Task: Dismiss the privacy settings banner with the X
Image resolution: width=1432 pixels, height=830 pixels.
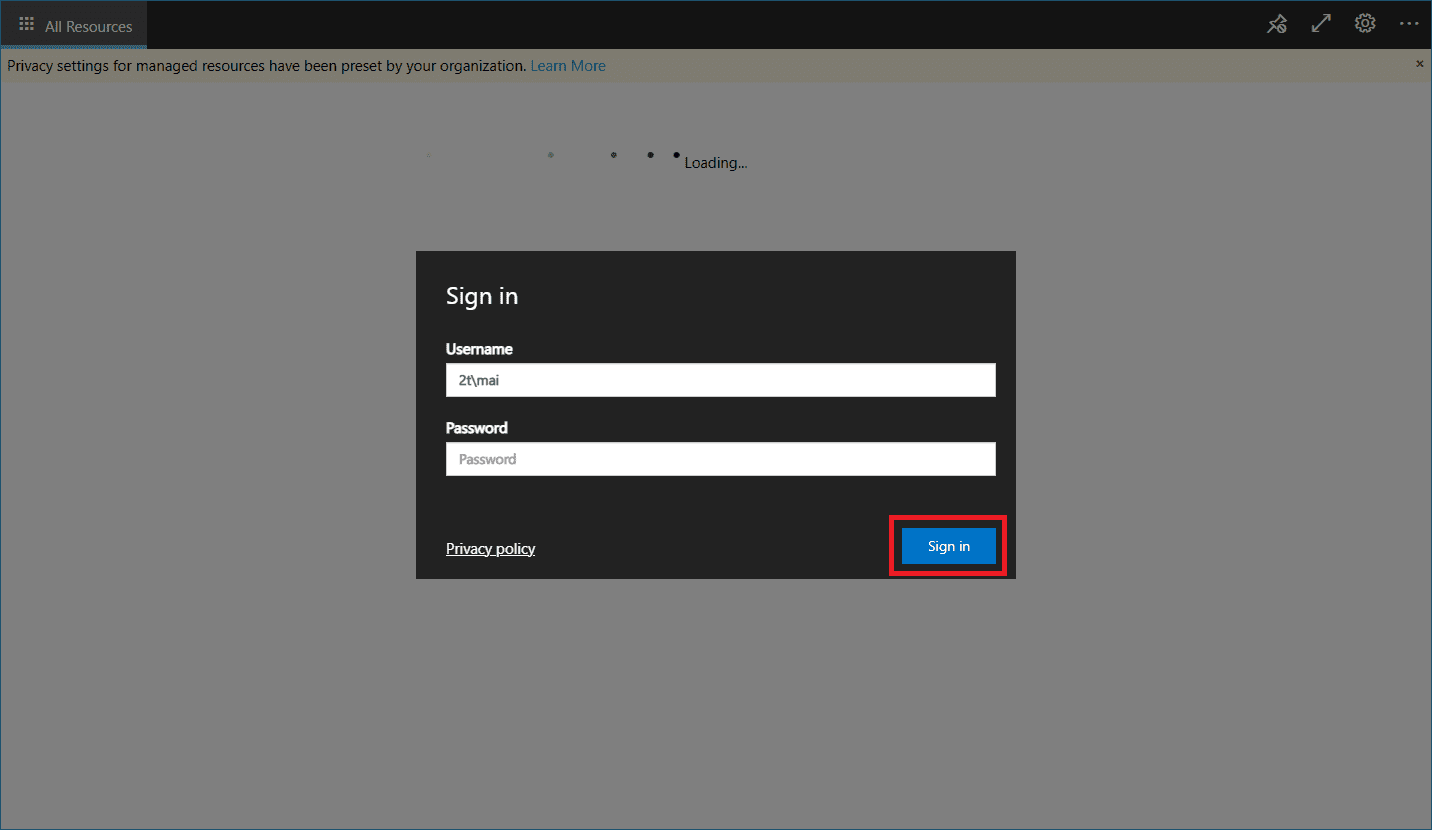Action: (1419, 64)
